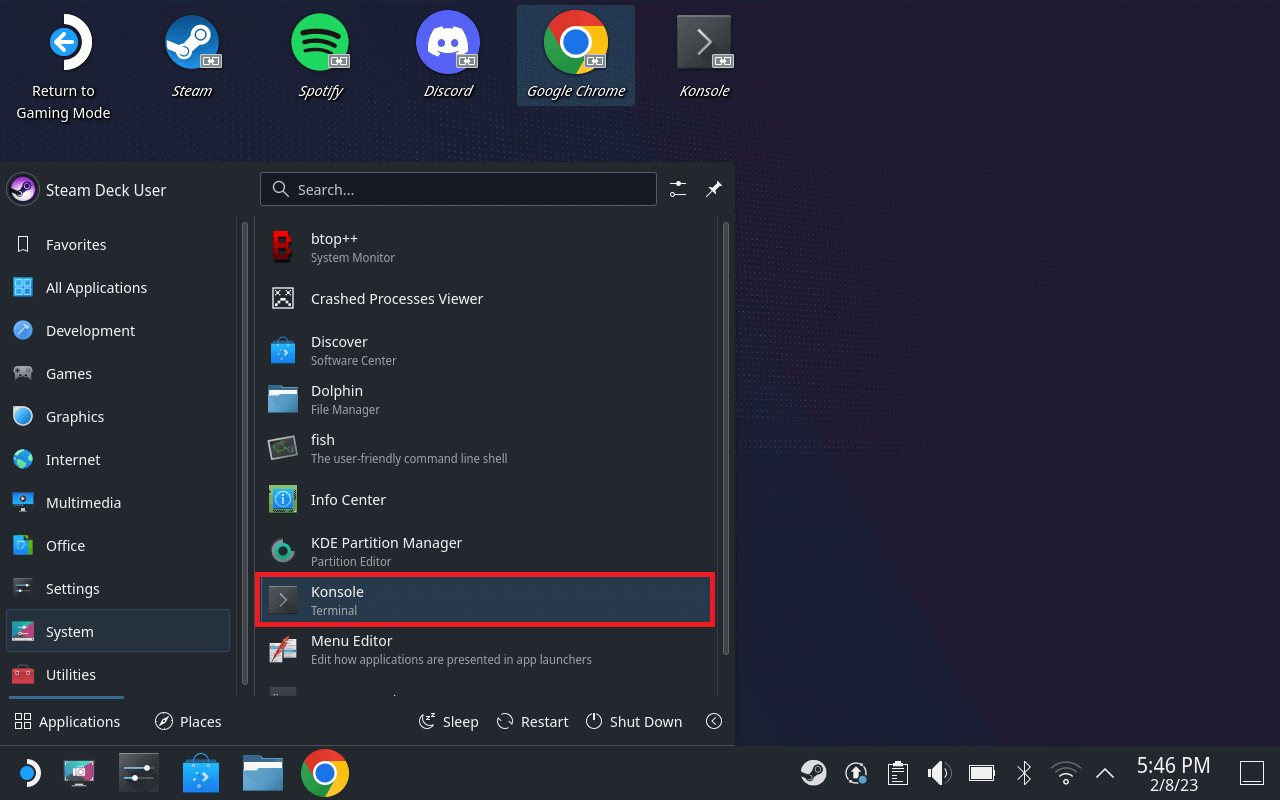Select the Internet category
Viewport: 1280px width, 800px height.
[x=118, y=459]
